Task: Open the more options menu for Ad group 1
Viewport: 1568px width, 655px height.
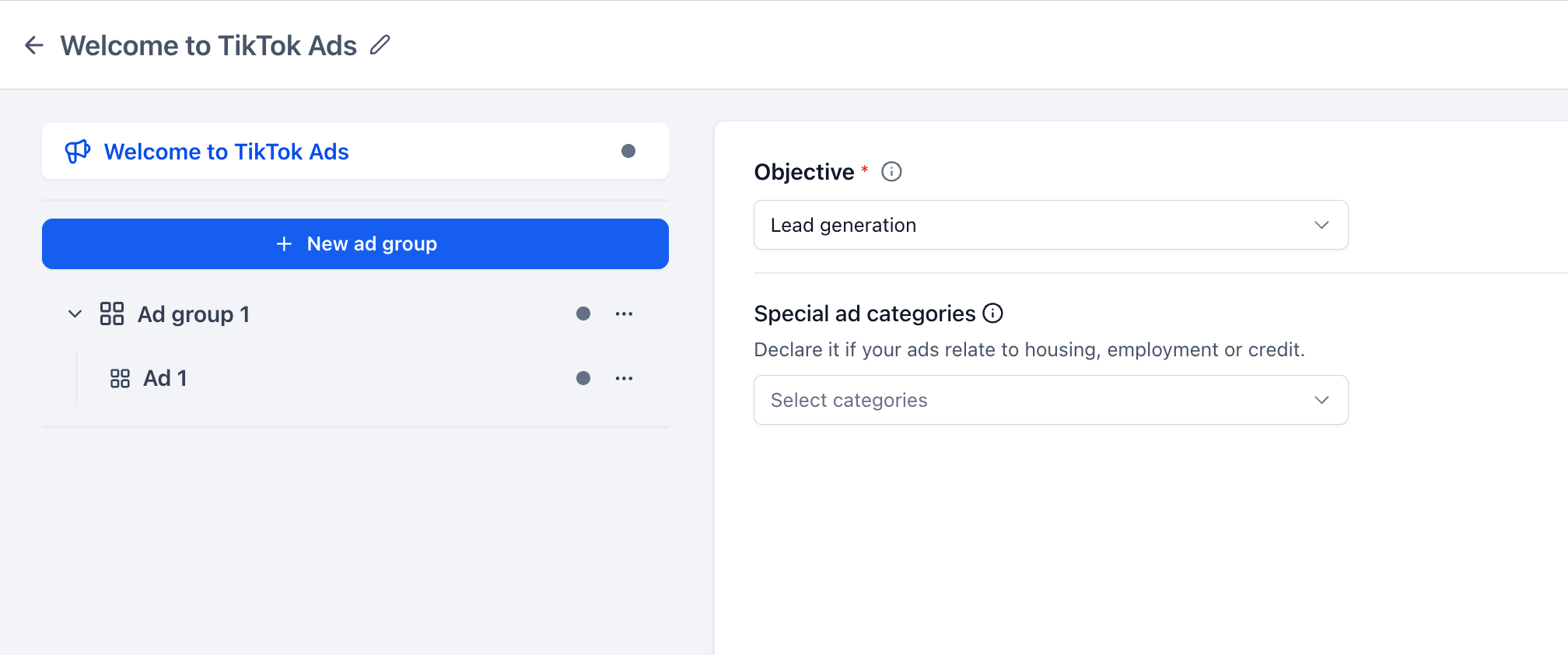Action: coord(624,313)
